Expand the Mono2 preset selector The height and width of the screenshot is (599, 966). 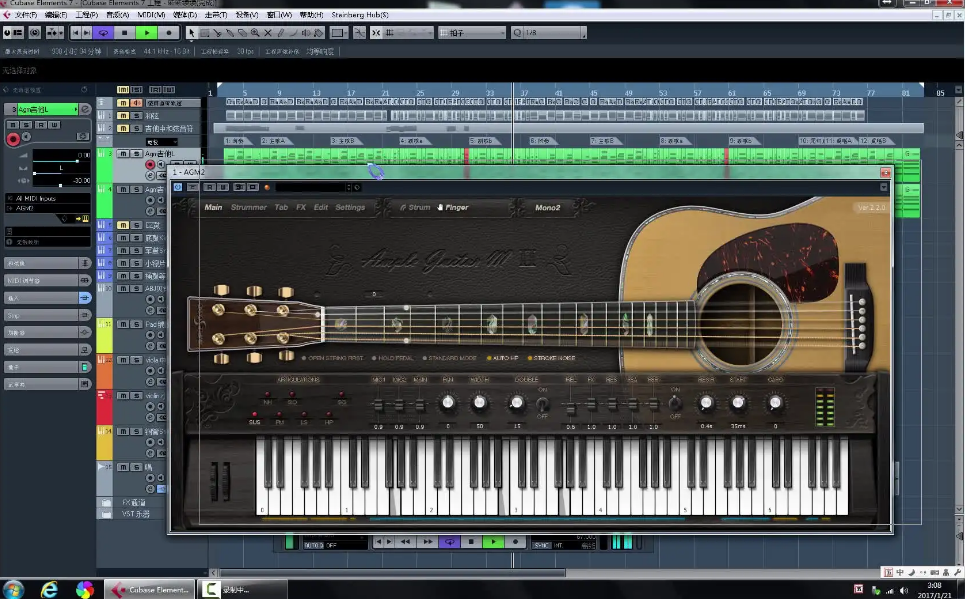[x=548, y=208]
